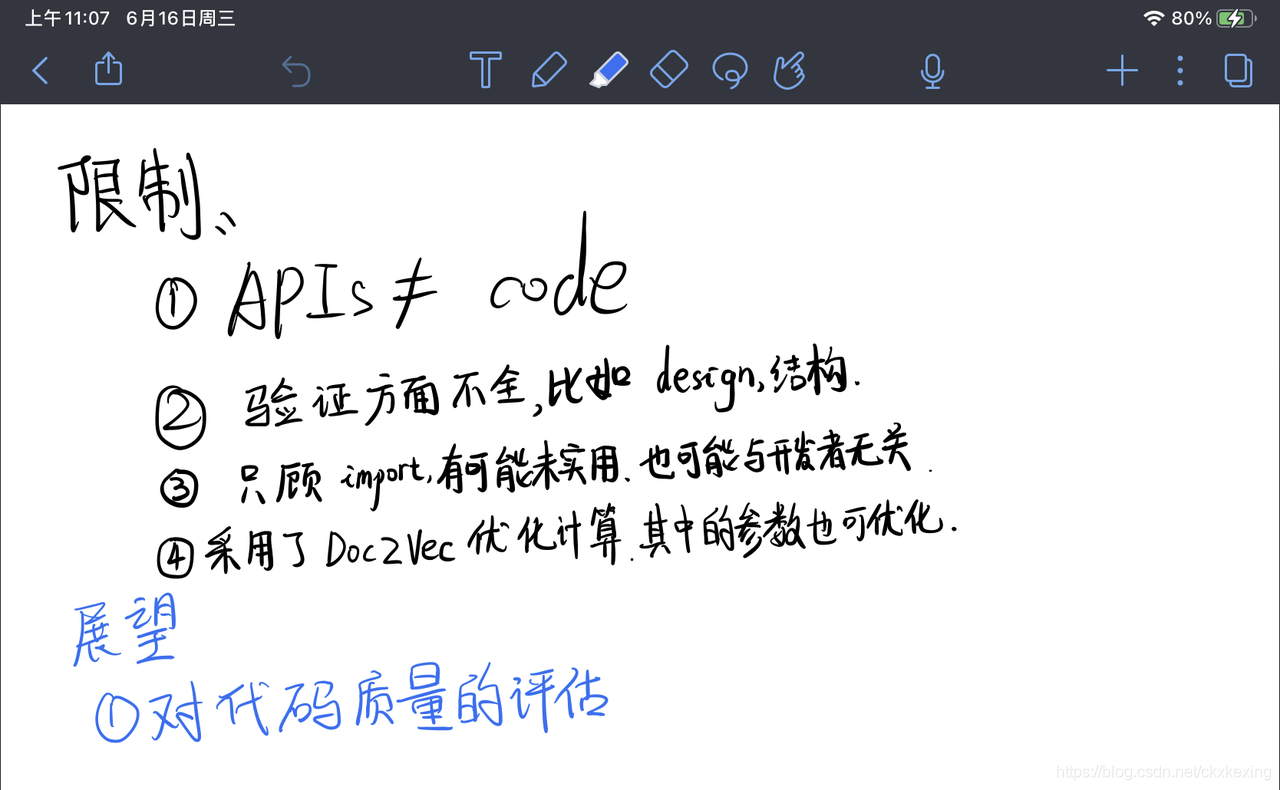Select the Pen tool

(x=549, y=70)
